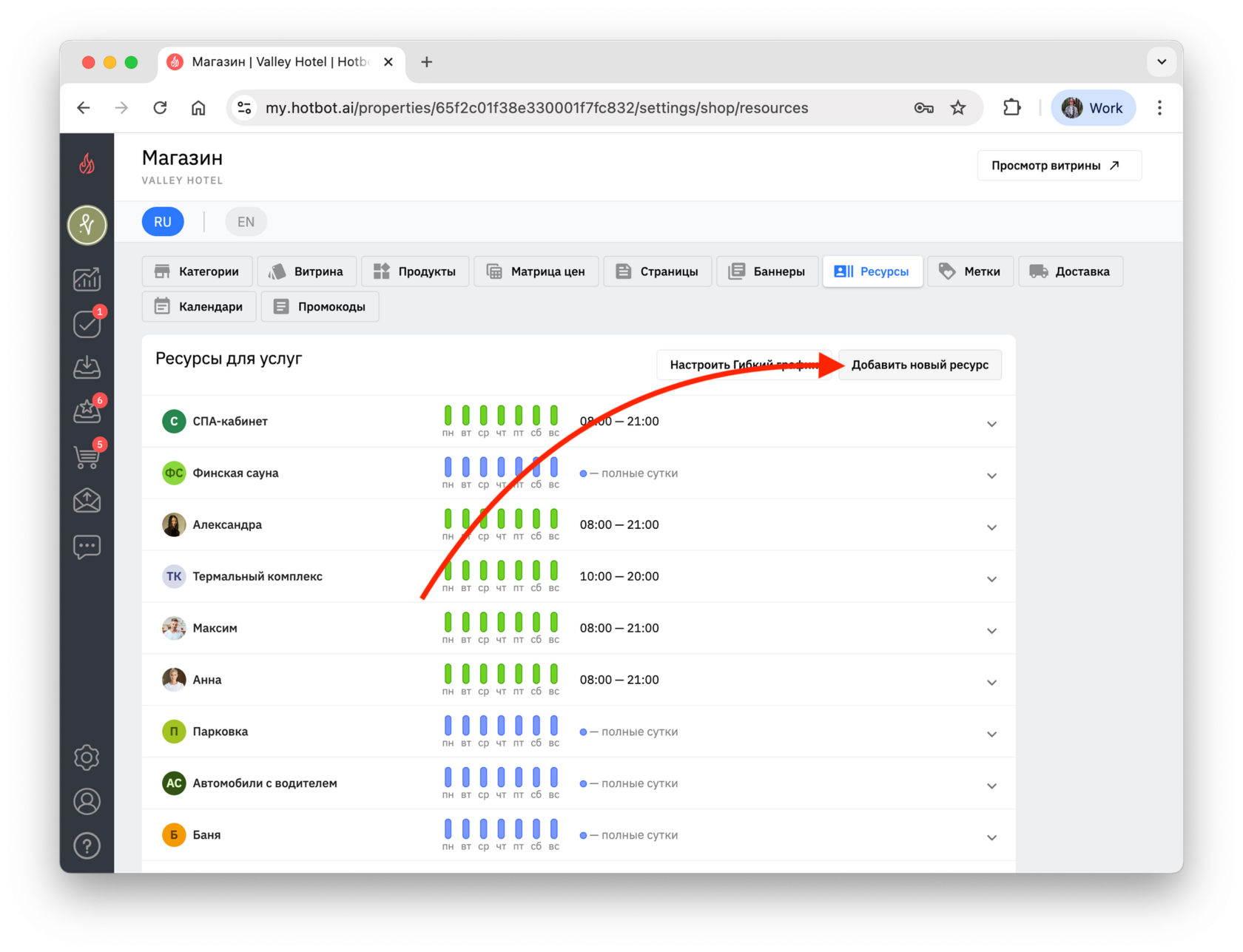The width and height of the screenshot is (1243, 952).
Task: Click the Valley Hotel property avatar
Action: (87, 225)
